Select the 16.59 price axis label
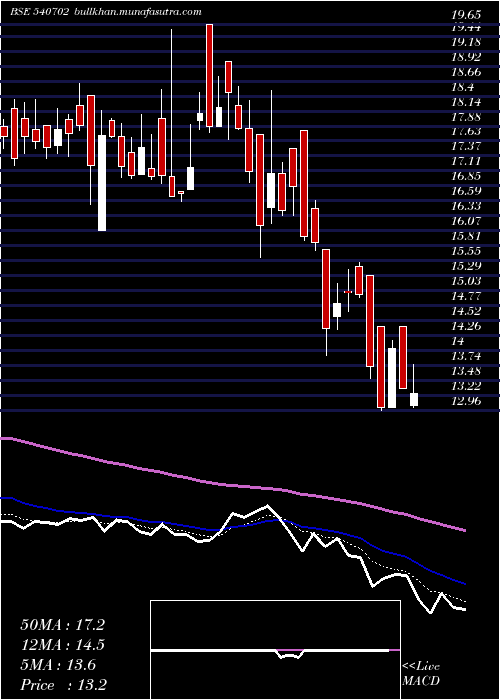The height and width of the screenshot is (700, 500). click(x=466, y=191)
